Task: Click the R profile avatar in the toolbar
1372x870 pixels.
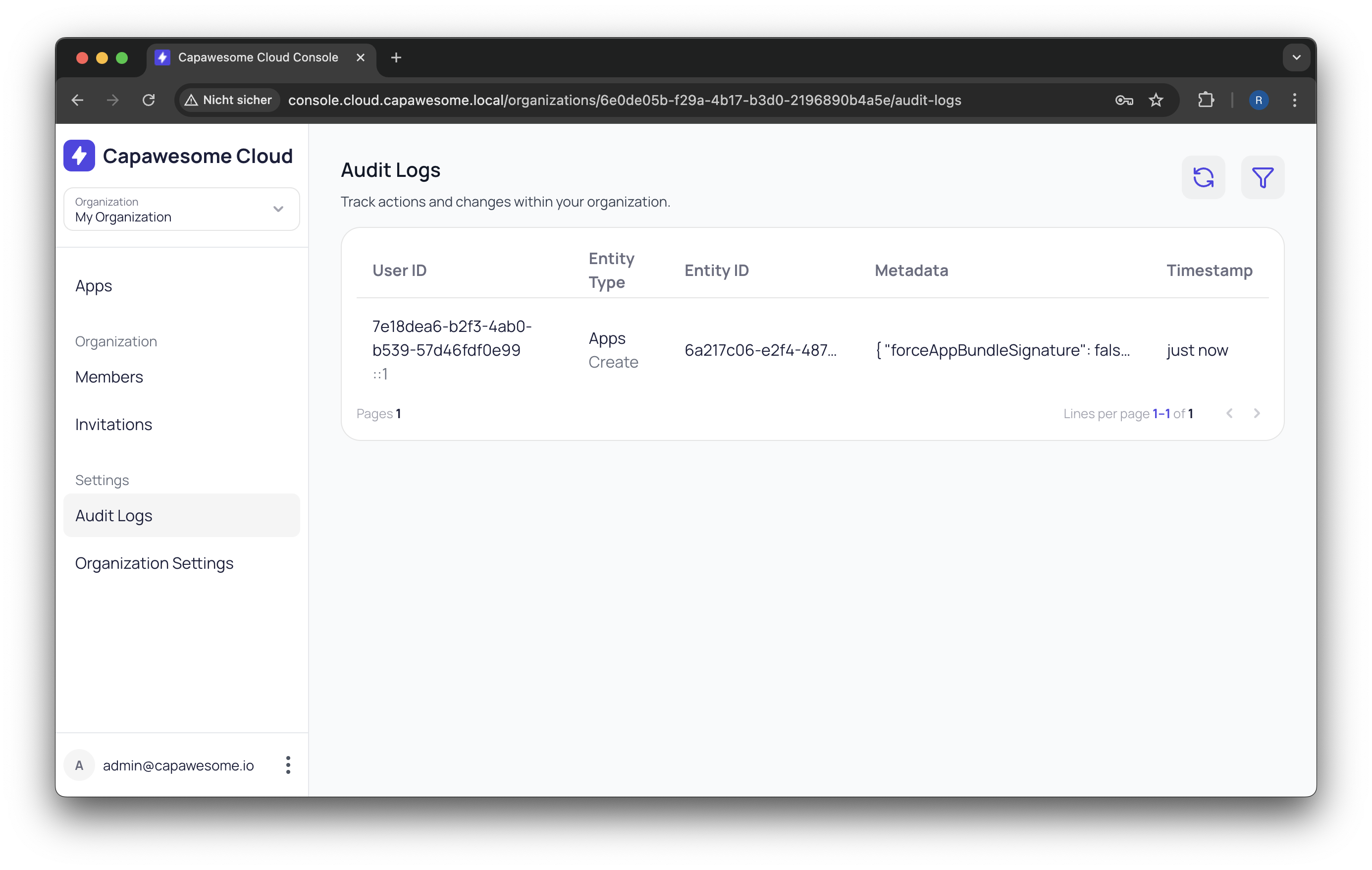Action: click(1259, 100)
